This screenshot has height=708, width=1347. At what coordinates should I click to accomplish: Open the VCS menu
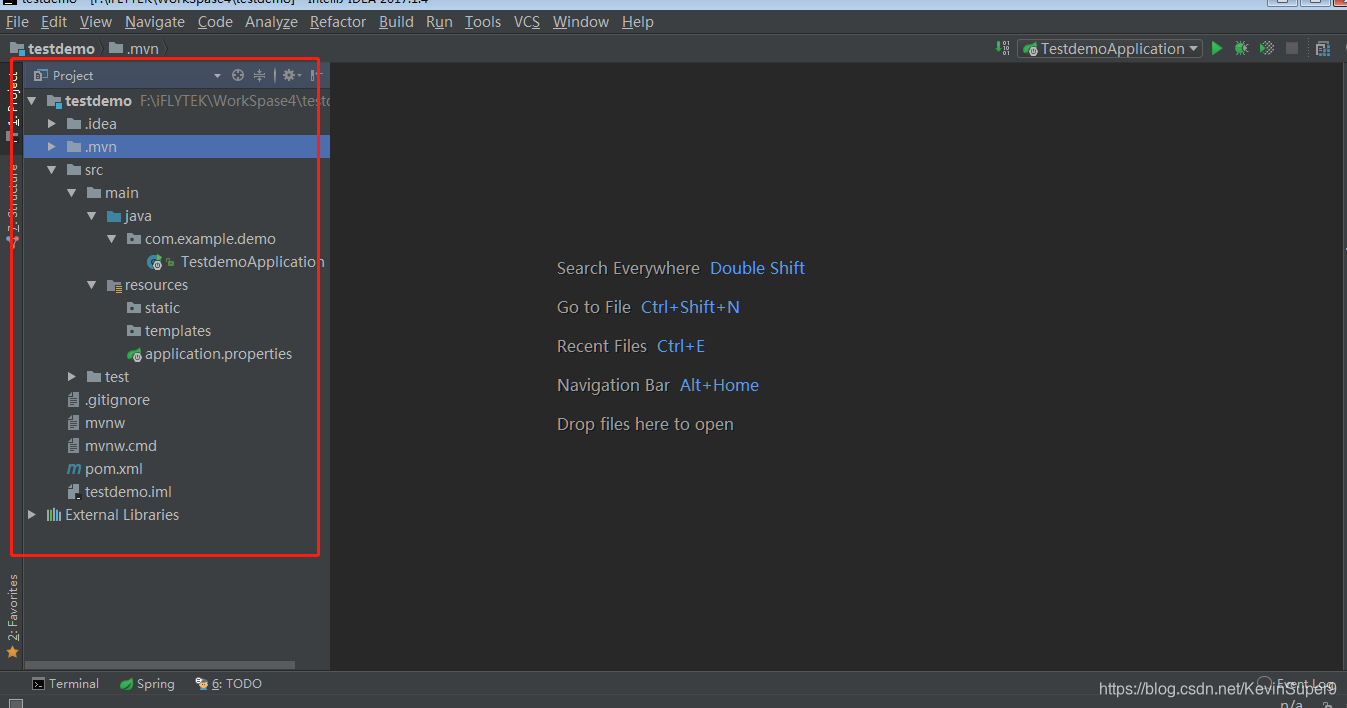coord(527,21)
